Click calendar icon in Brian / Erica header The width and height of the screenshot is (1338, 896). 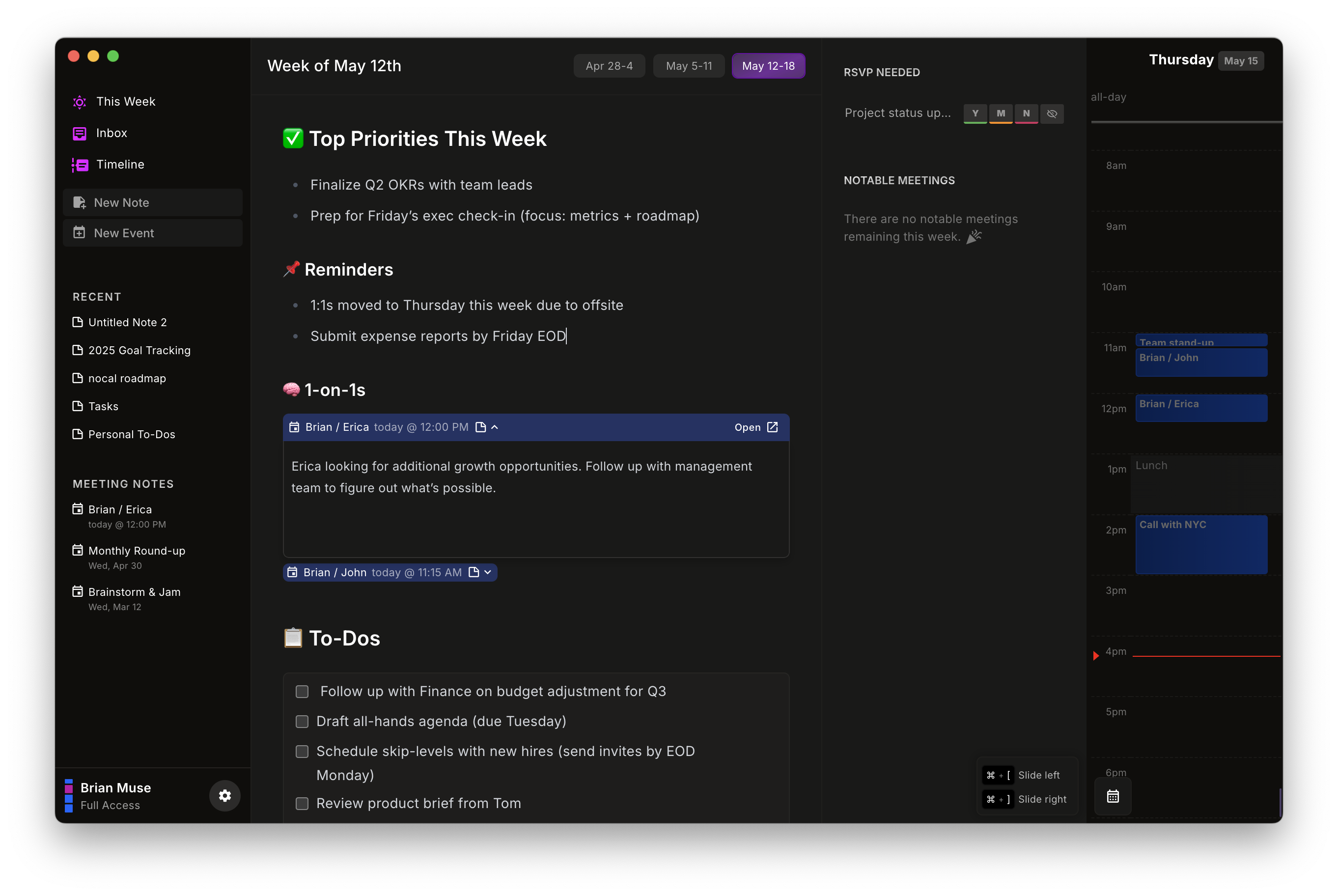click(x=294, y=427)
